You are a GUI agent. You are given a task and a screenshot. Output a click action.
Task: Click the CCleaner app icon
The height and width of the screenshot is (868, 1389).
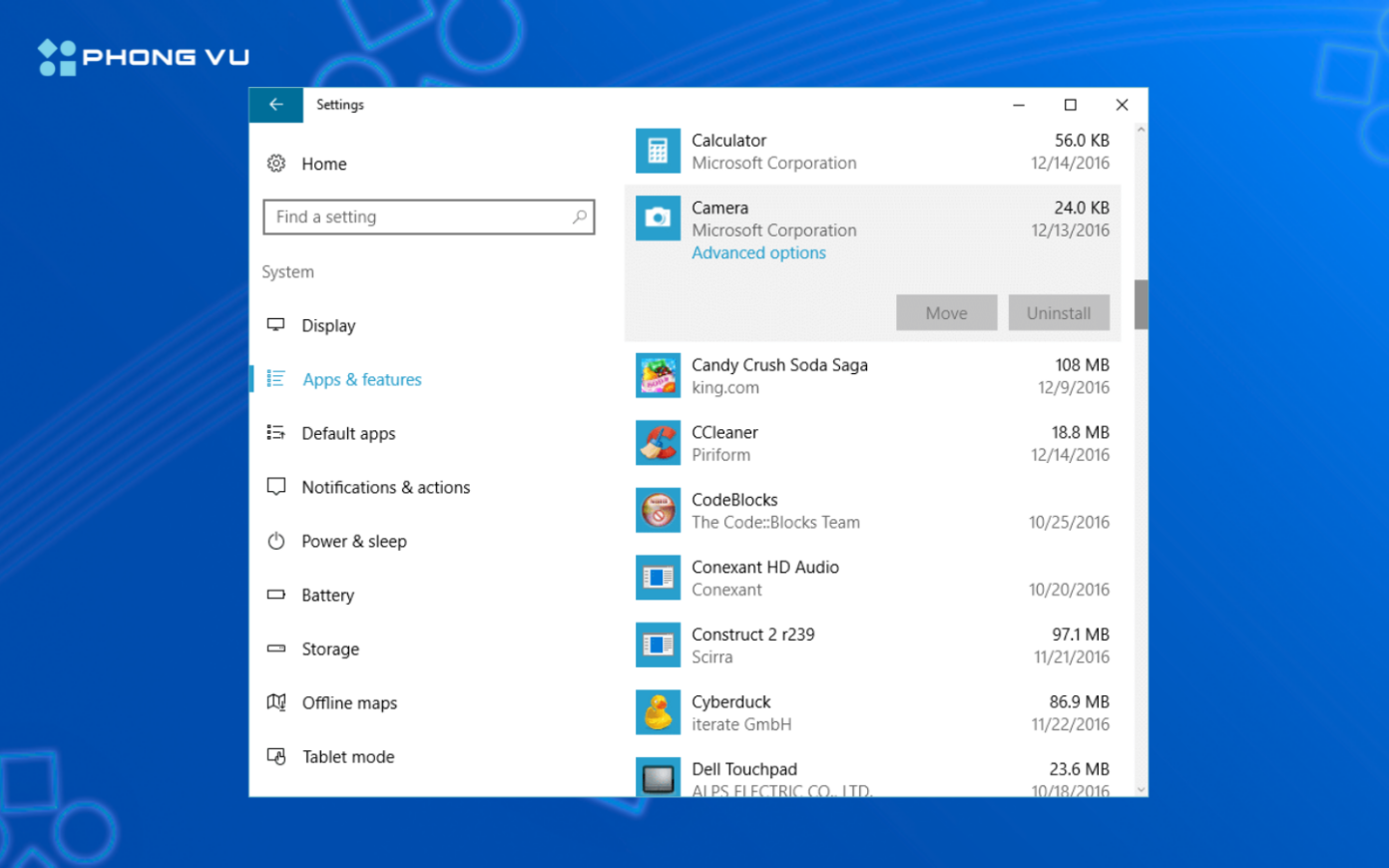tap(658, 443)
